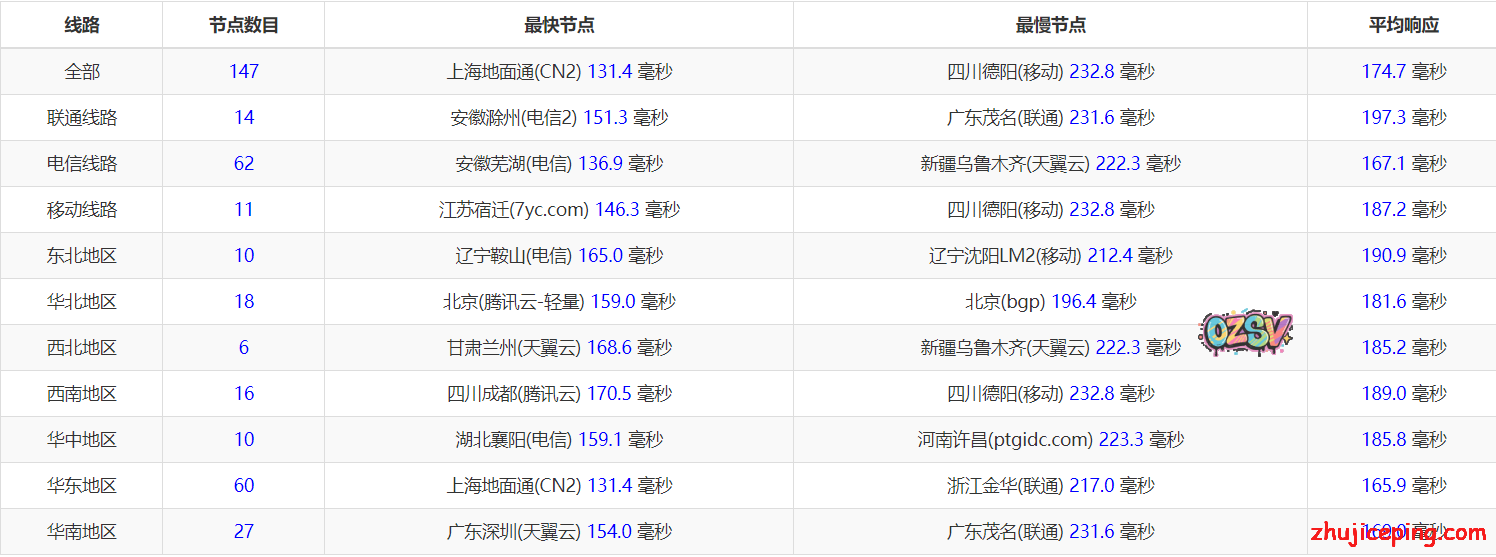Click 河南许昌(ptgidc.com) 223.3 毫秒 slowest node

[1050, 439]
